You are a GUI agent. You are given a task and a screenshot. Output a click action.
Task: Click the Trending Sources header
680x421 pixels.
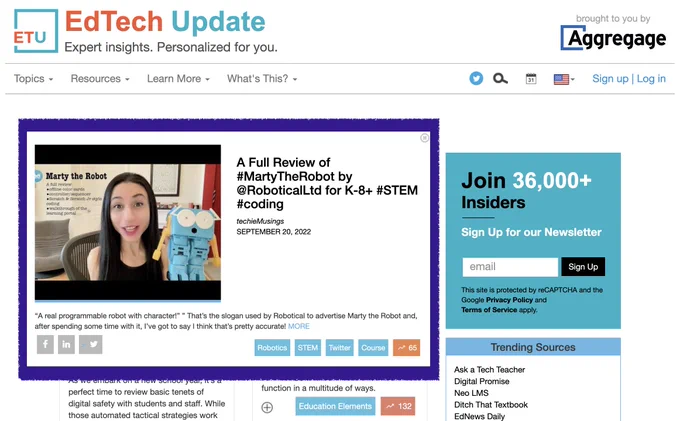pyautogui.click(x=533, y=347)
